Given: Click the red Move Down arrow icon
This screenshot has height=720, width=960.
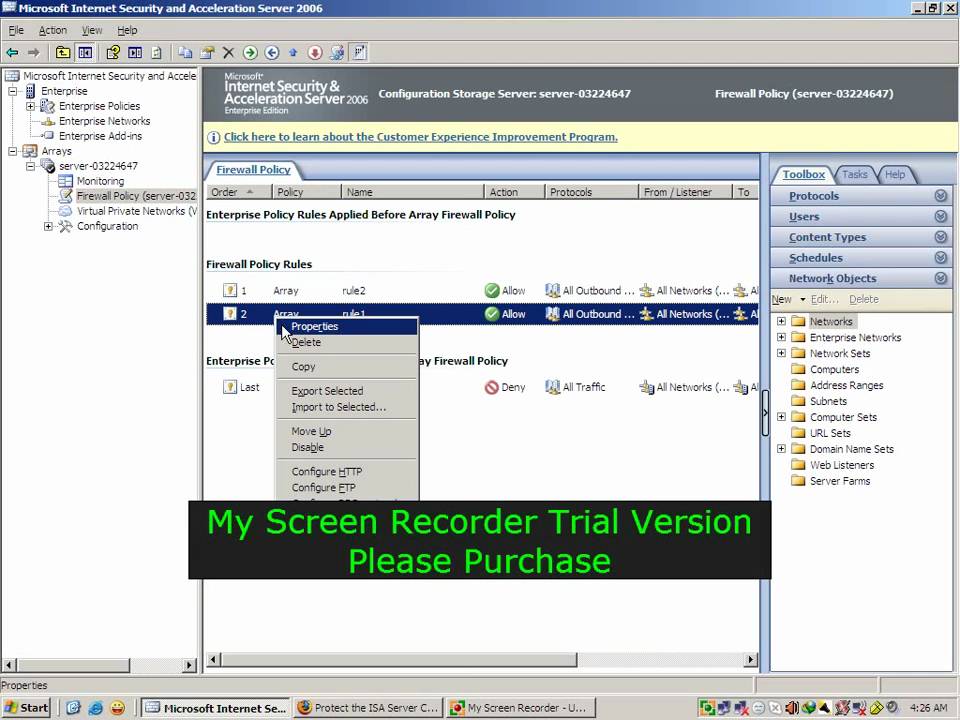Looking at the screenshot, I should (x=315, y=53).
